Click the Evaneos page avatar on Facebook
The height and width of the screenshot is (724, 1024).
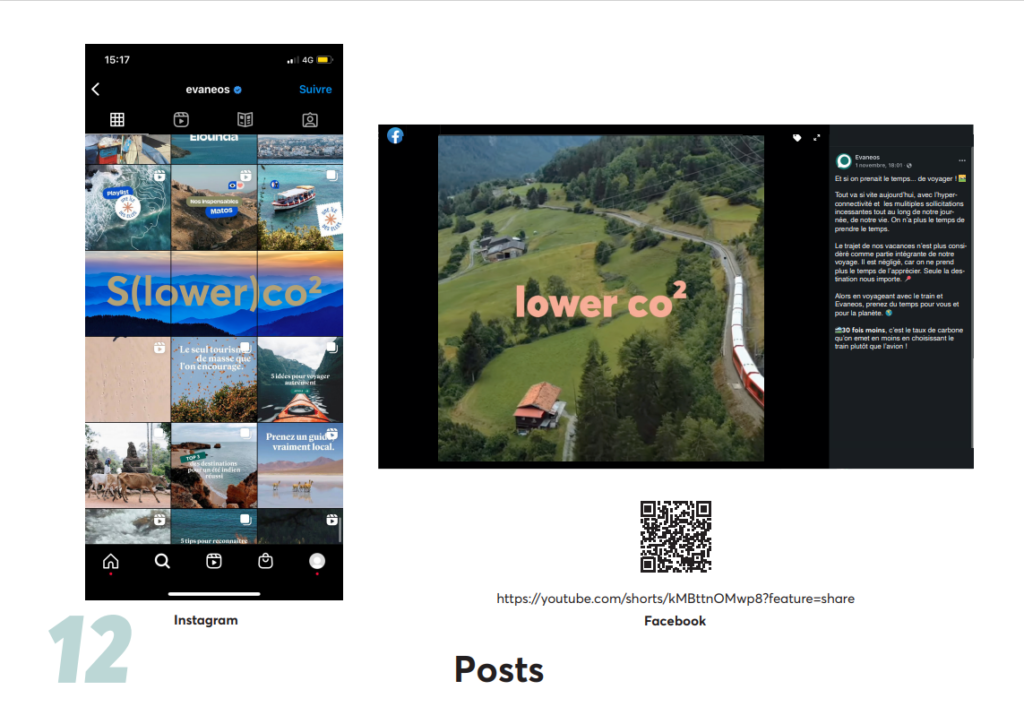844,161
